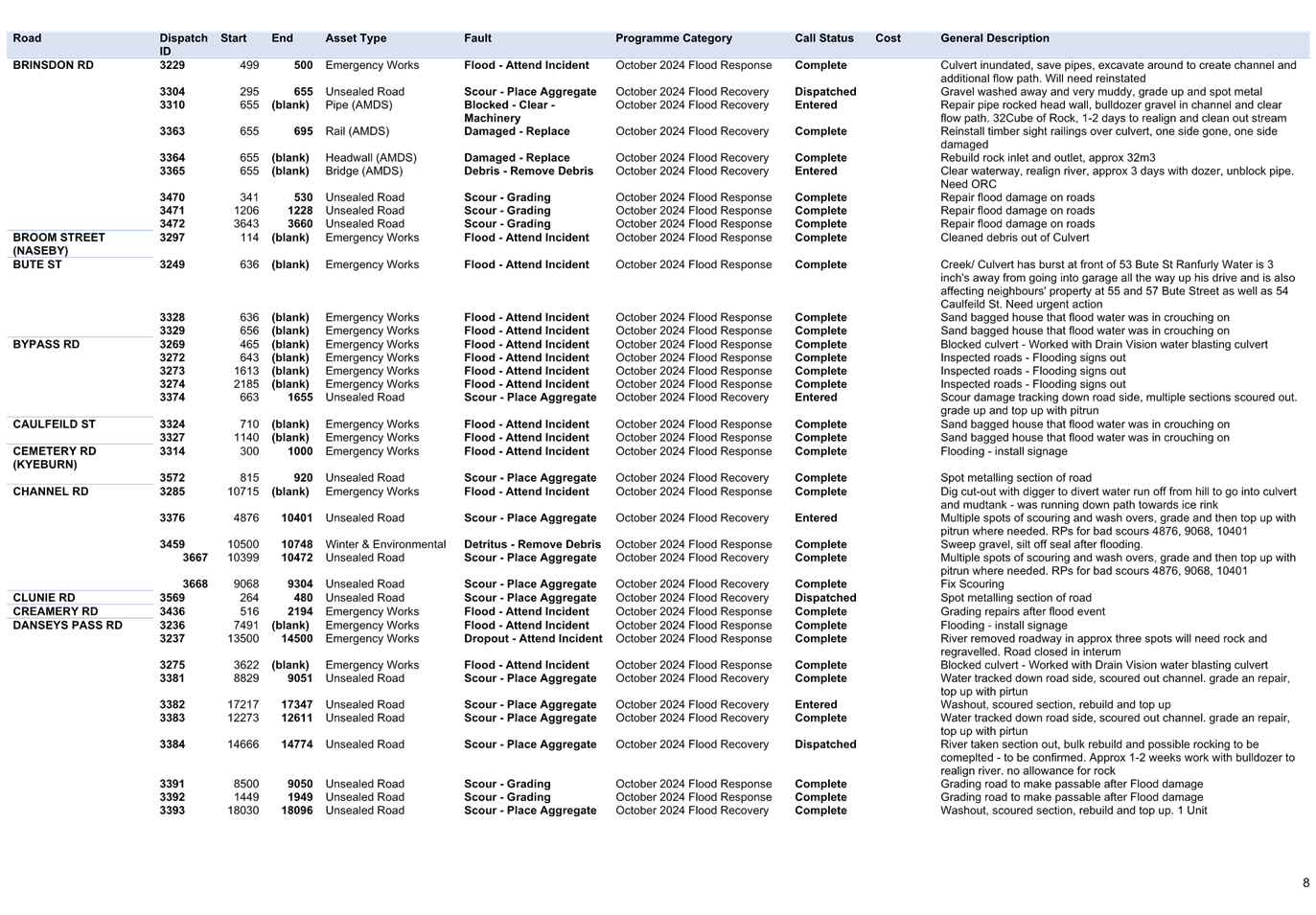The width and height of the screenshot is (1316, 915).
Task: Select the BRINSDON RD road entry
Action: coord(53,64)
